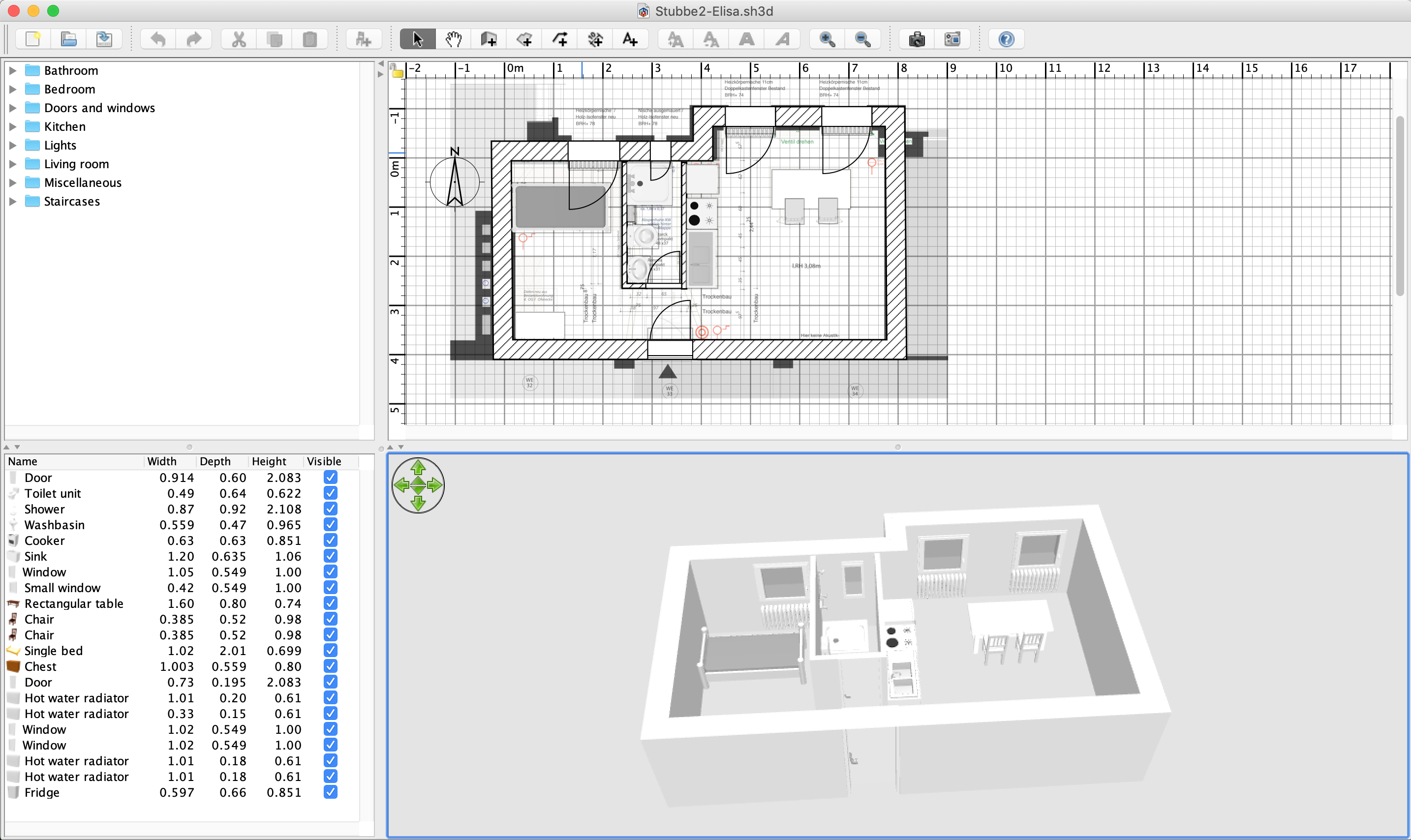
Task: Expand the Miscellaneous catalog folder
Action: (x=12, y=182)
